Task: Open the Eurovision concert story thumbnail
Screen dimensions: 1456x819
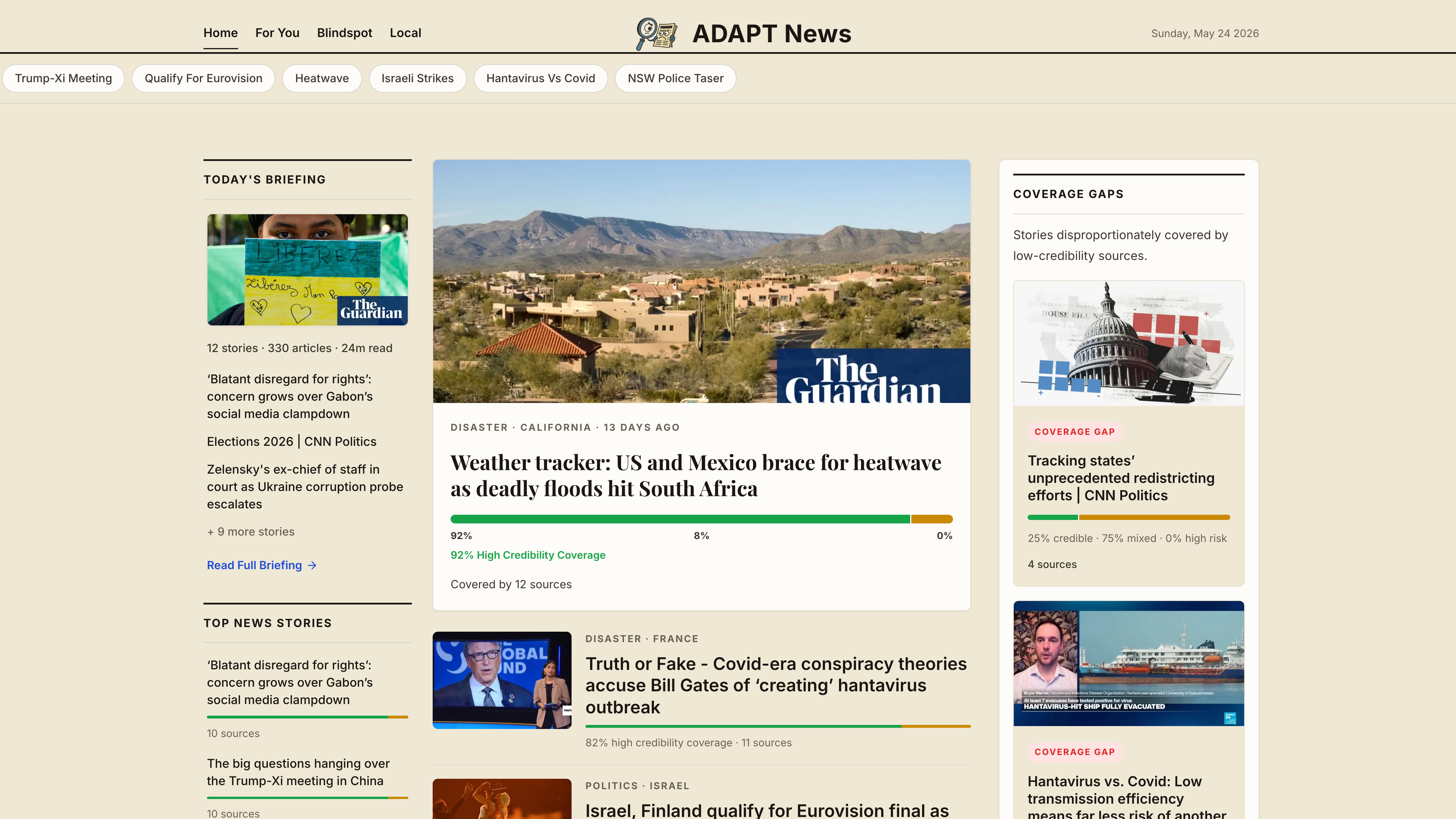Action: point(502,799)
